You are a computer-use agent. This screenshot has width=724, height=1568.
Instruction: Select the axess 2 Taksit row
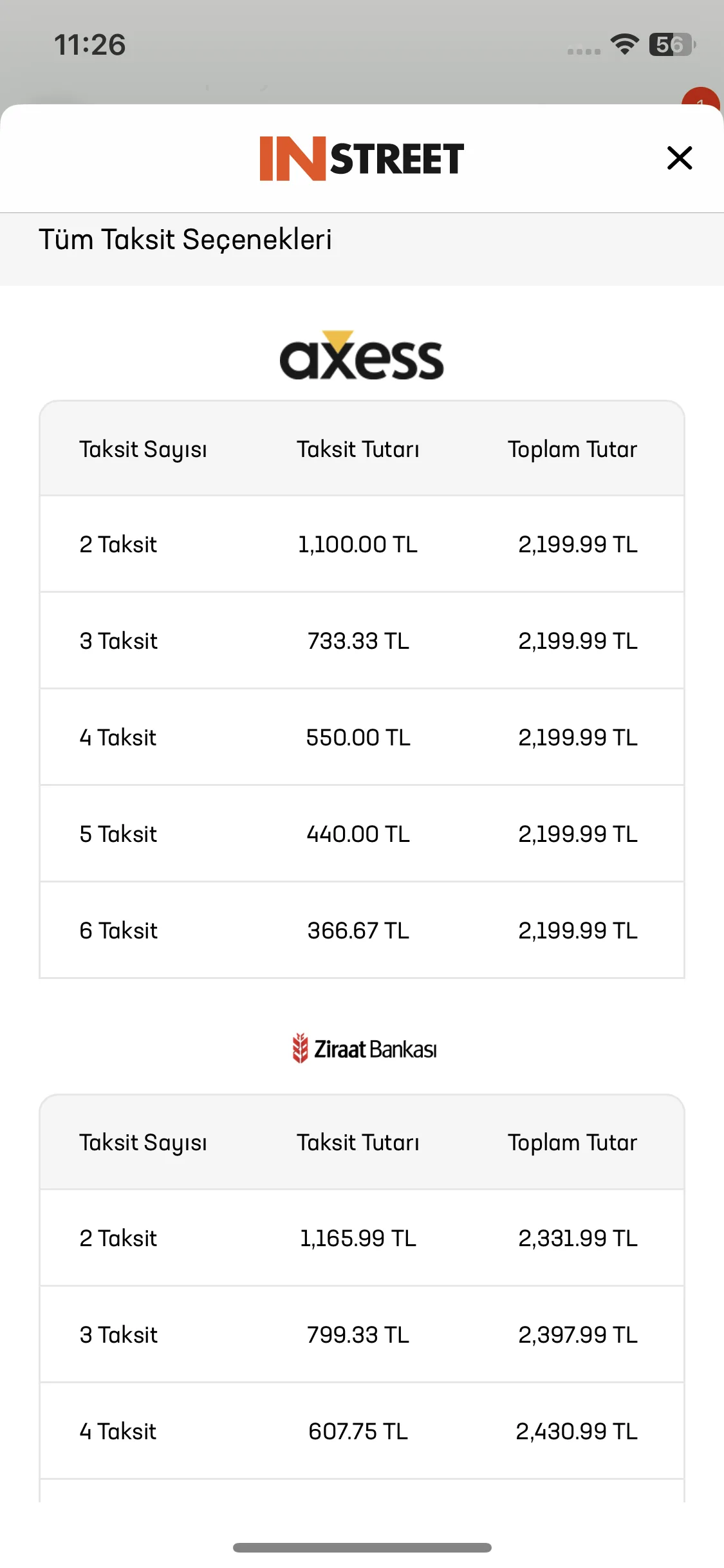[x=362, y=544]
